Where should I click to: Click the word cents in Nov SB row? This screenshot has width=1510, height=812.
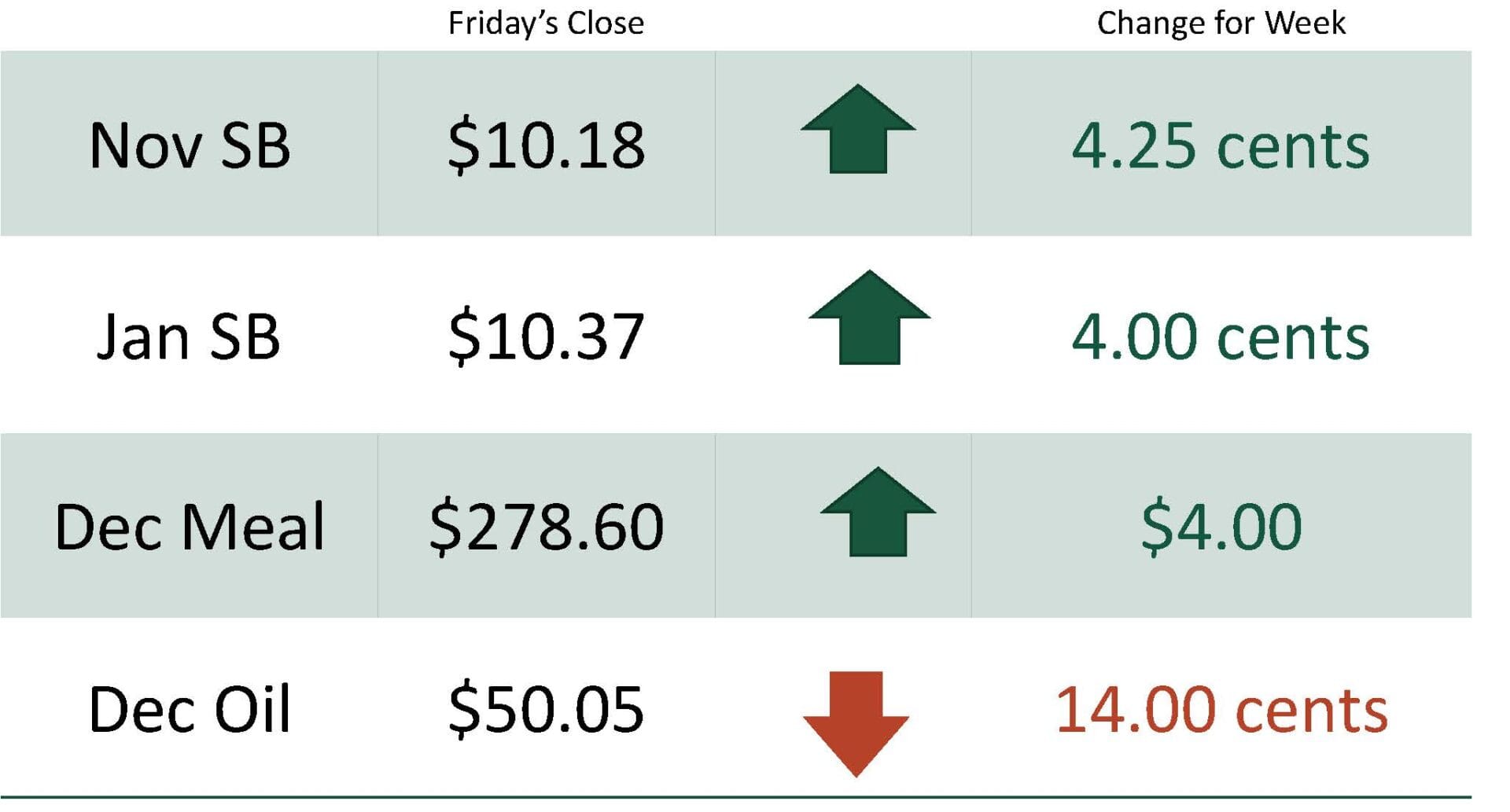[x=1293, y=148]
